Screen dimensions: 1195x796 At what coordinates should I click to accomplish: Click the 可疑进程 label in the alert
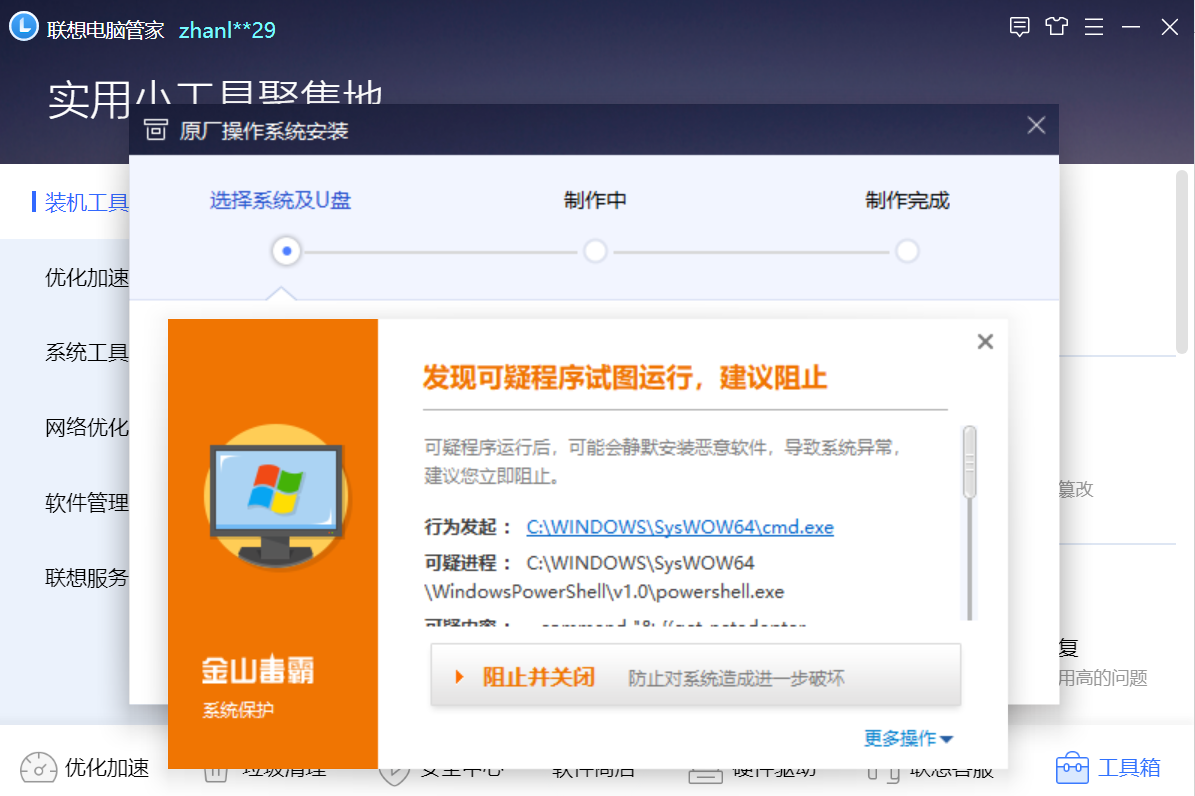point(467,563)
